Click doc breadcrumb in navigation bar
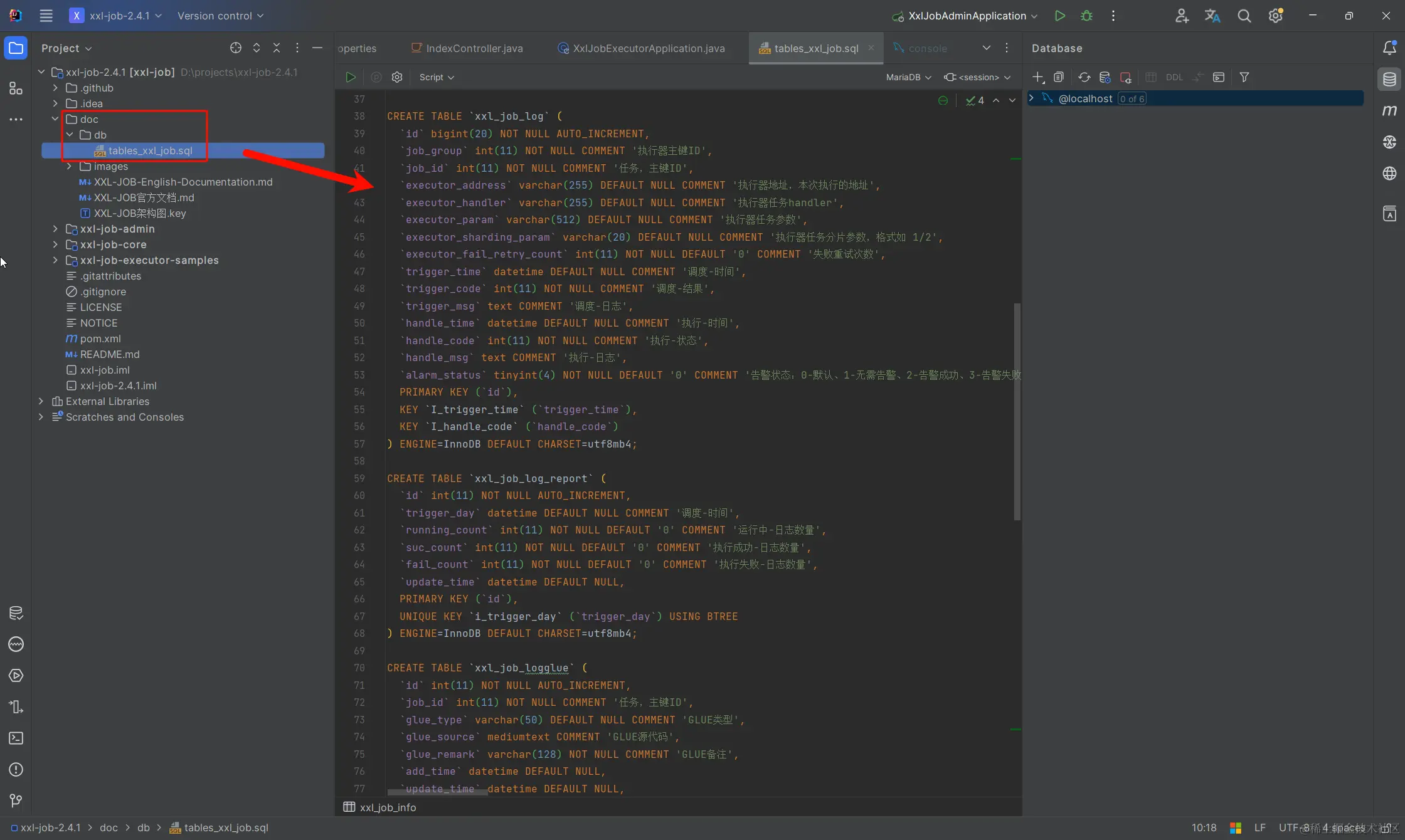The width and height of the screenshot is (1405, 840). coord(109,827)
